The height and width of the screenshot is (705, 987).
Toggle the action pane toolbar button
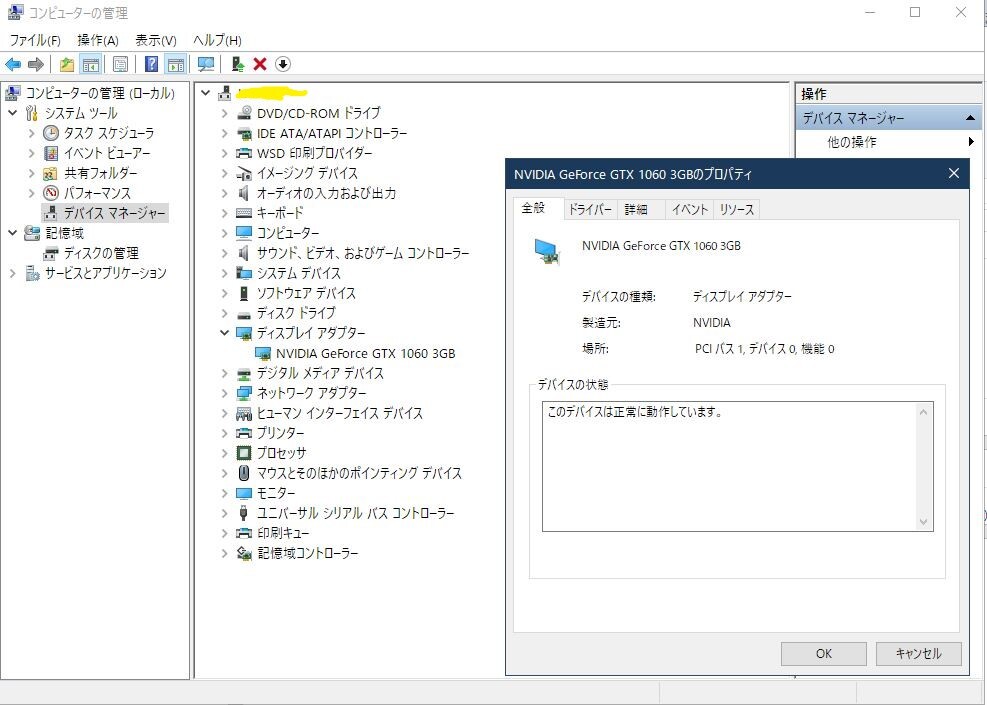[176, 65]
